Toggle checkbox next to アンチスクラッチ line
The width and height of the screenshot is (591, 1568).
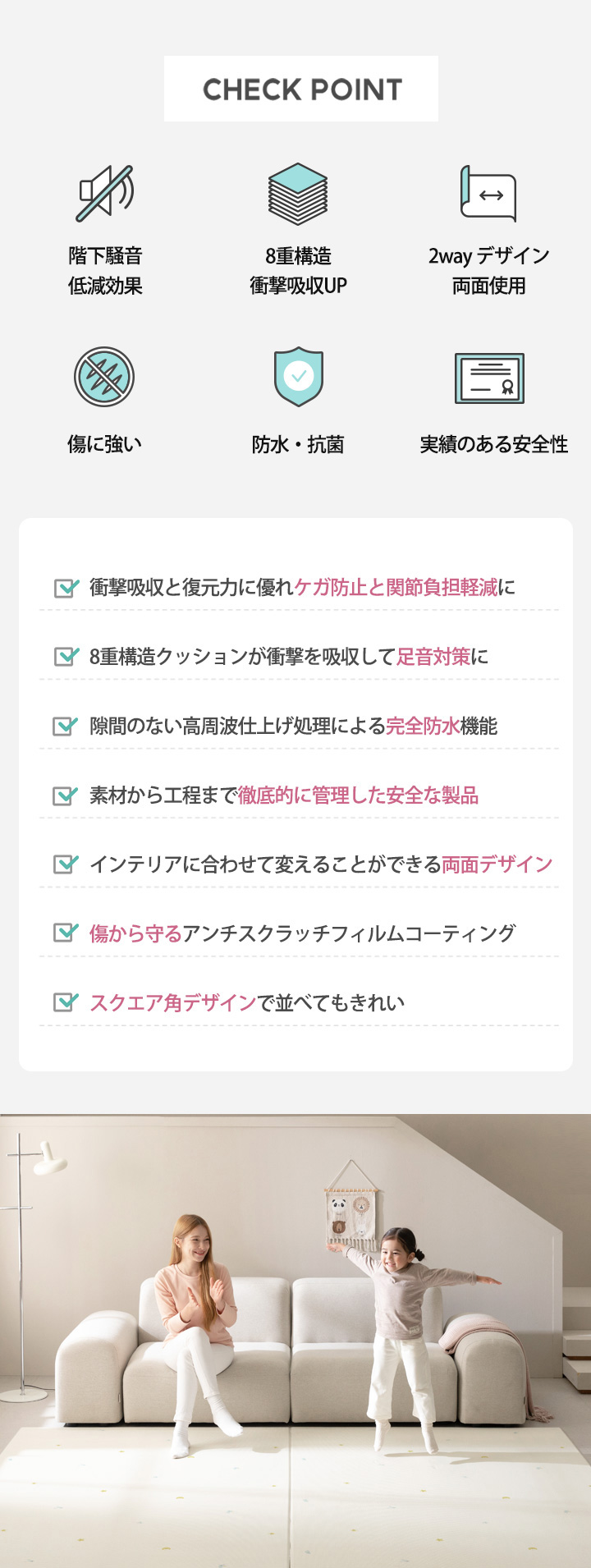[66, 933]
